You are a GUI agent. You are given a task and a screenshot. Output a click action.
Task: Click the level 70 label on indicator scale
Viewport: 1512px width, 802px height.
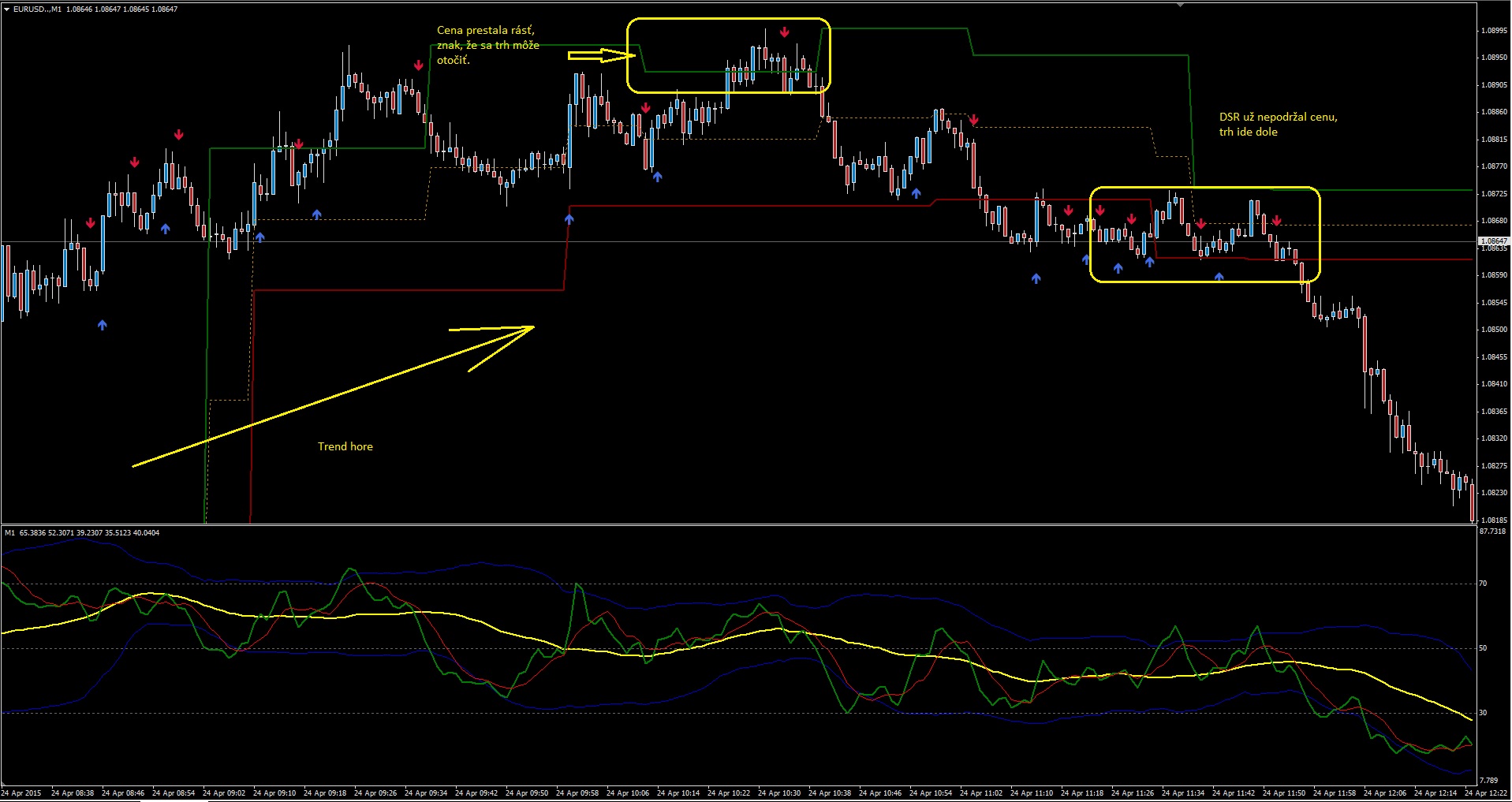click(1483, 584)
